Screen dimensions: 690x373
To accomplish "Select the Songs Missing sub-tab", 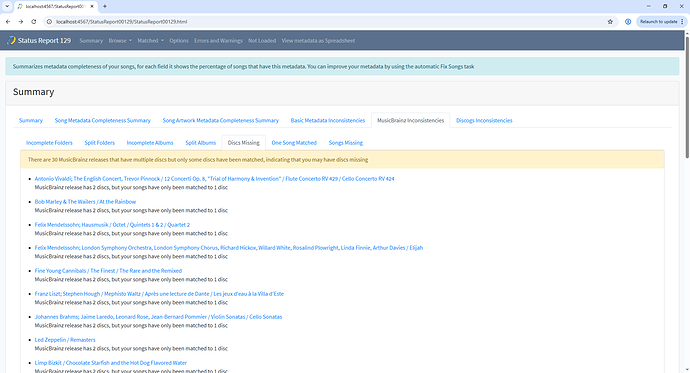I will [x=345, y=143].
